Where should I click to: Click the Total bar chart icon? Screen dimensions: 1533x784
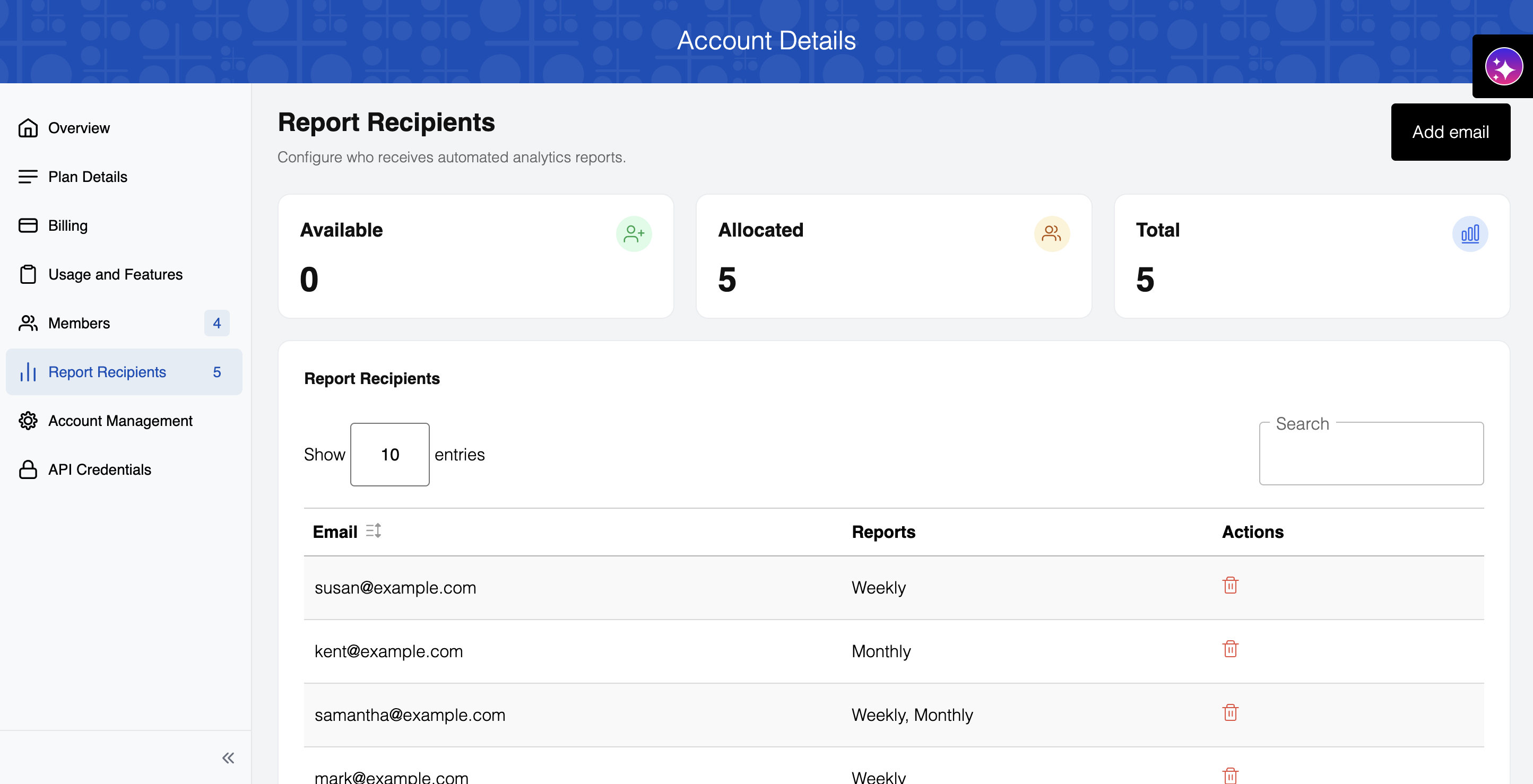tap(1470, 234)
